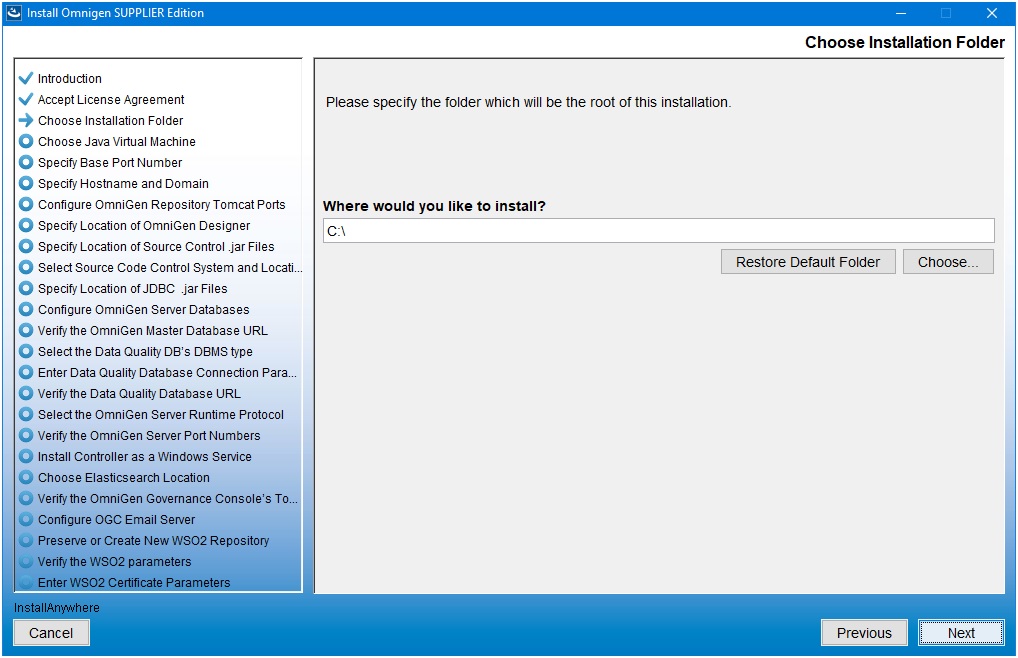Select the Introduction step text

click(69, 79)
